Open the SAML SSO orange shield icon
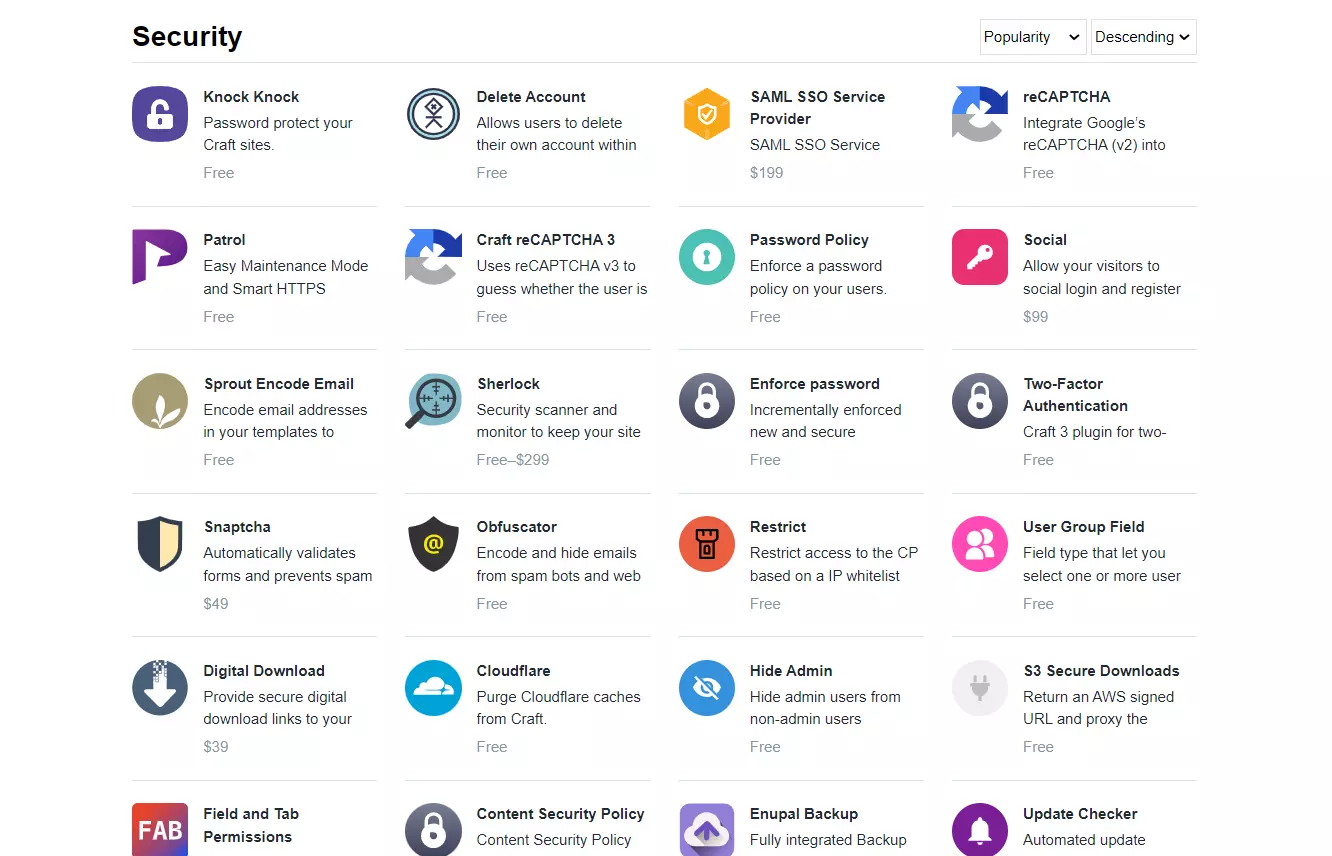 click(x=707, y=114)
